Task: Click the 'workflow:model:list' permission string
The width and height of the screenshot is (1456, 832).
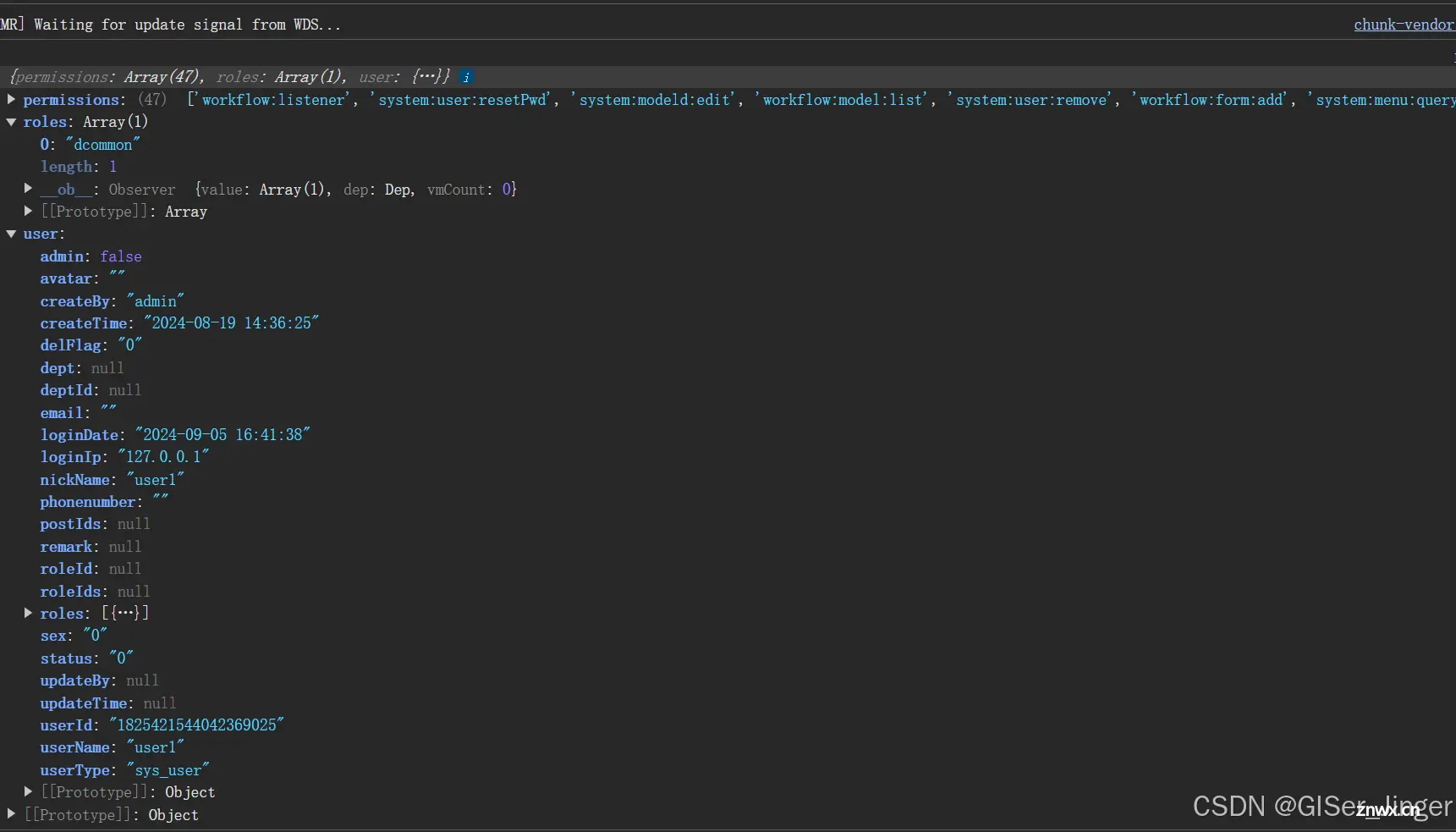Action: pyautogui.click(x=843, y=100)
